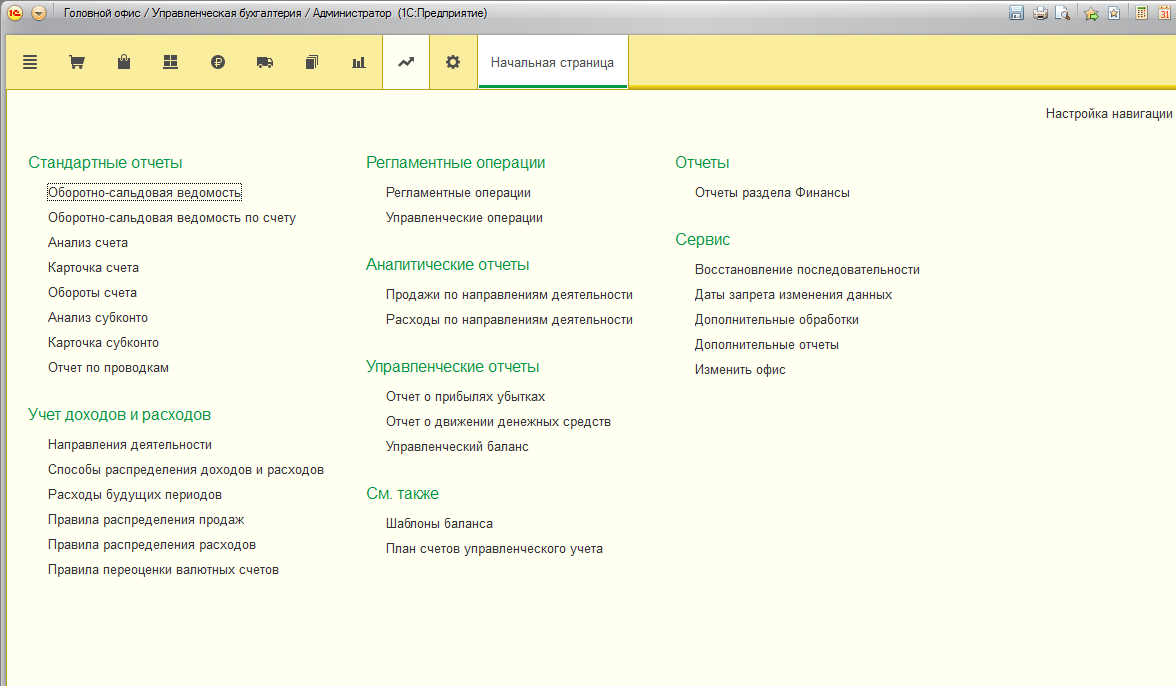Click Изменить офис
Screen dimensions: 1176x686
(740, 370)
